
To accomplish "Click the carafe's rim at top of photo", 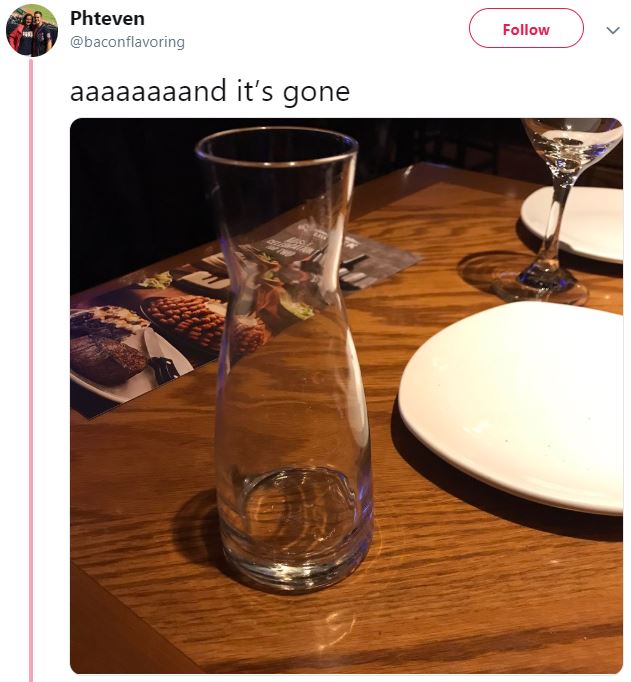I will click(276, 146).
